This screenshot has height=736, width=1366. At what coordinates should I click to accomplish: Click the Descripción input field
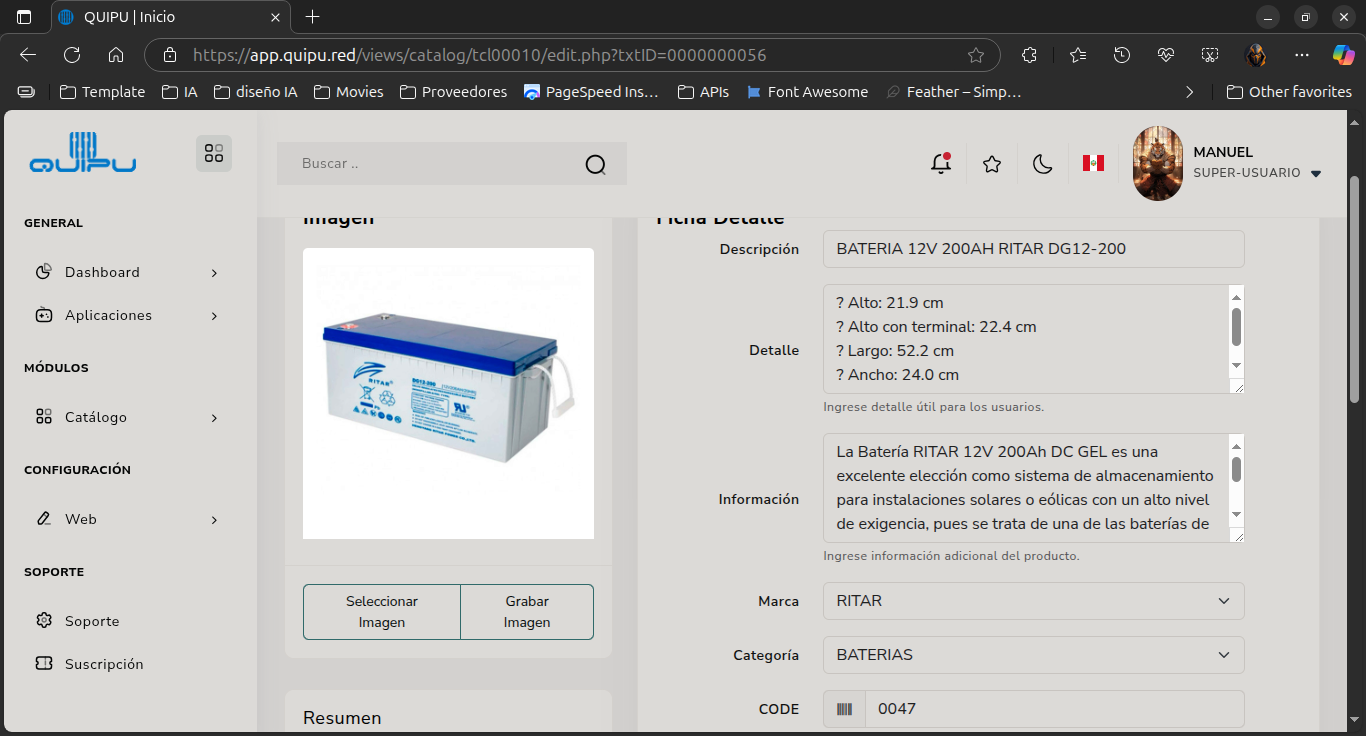coord(1033,249)
